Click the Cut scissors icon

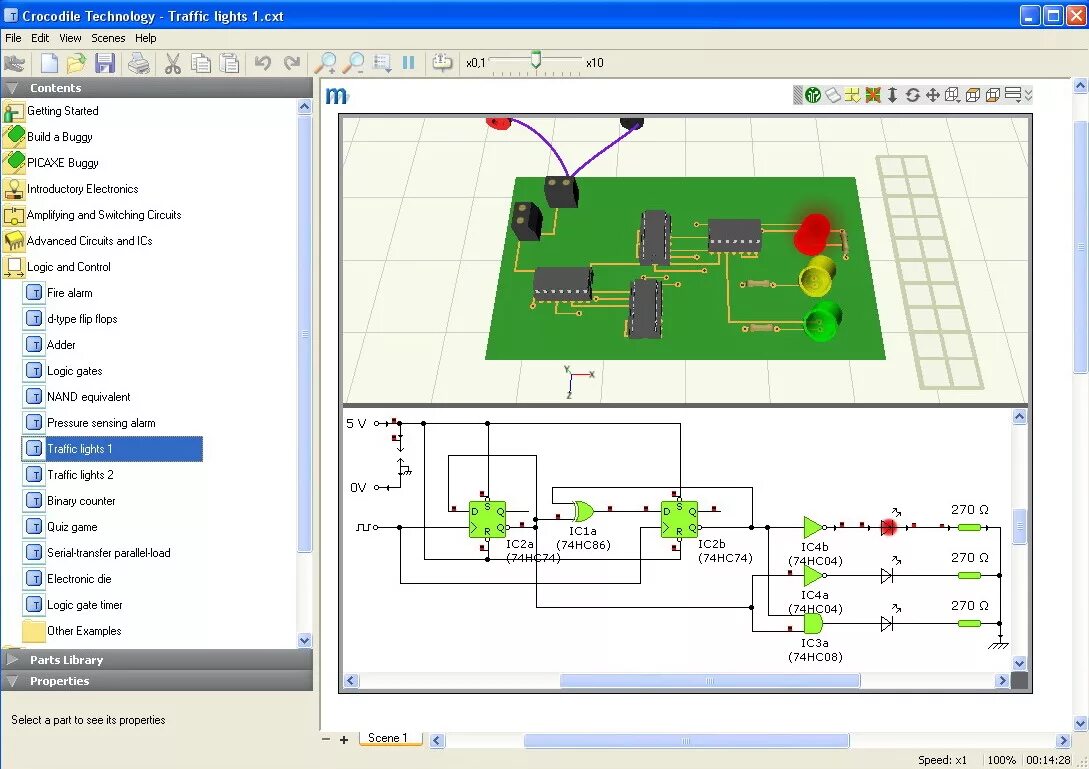point(172,63)
